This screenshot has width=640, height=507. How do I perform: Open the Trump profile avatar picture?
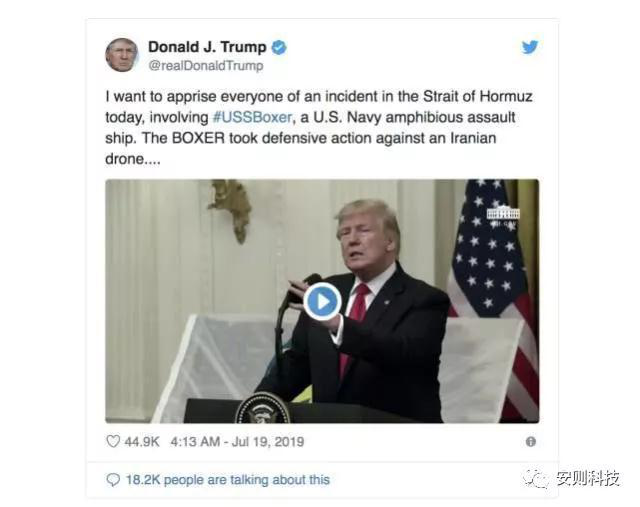122,55
